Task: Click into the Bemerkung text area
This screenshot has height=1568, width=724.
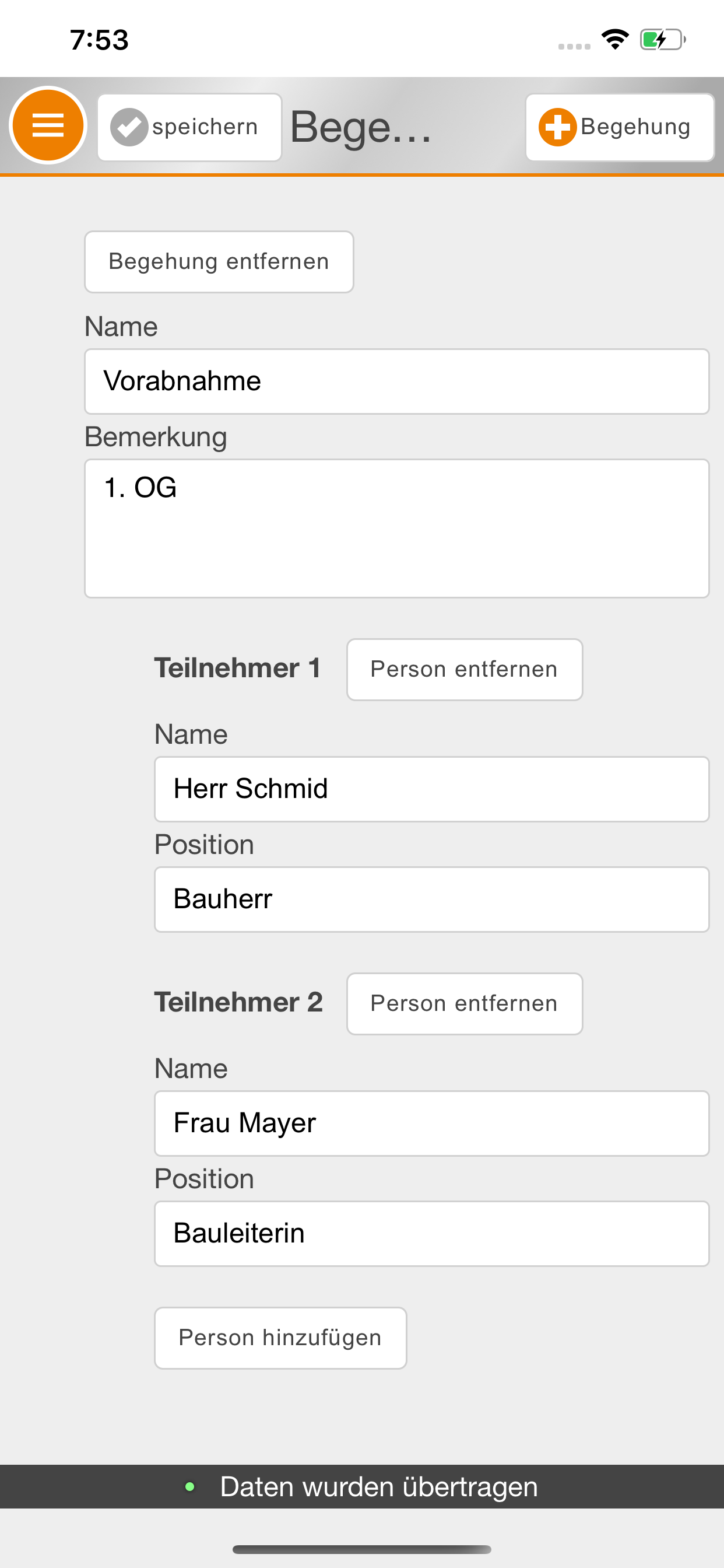Action: (x=396, y=528)
